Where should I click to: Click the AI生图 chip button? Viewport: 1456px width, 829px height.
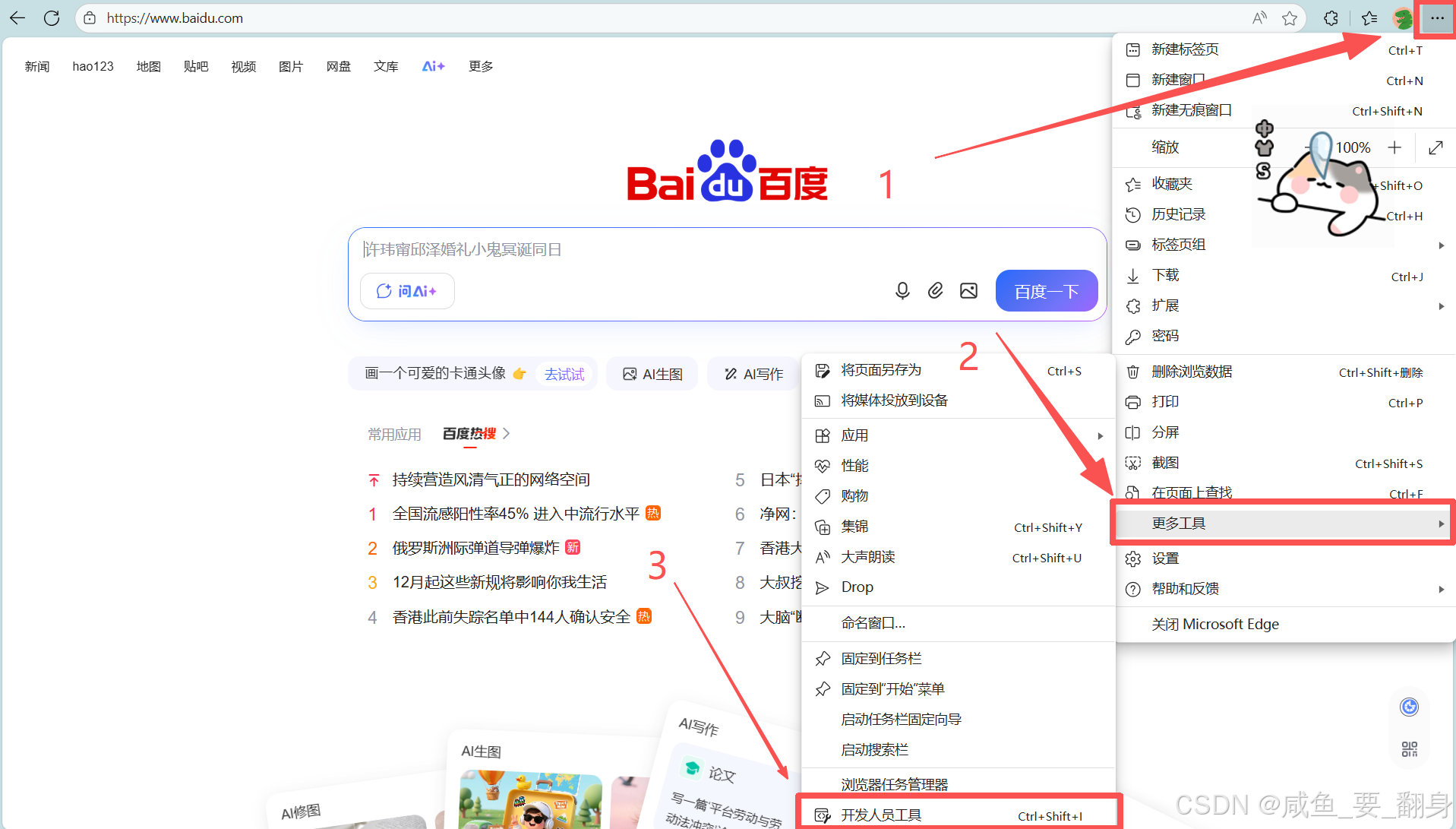point(652,375)
